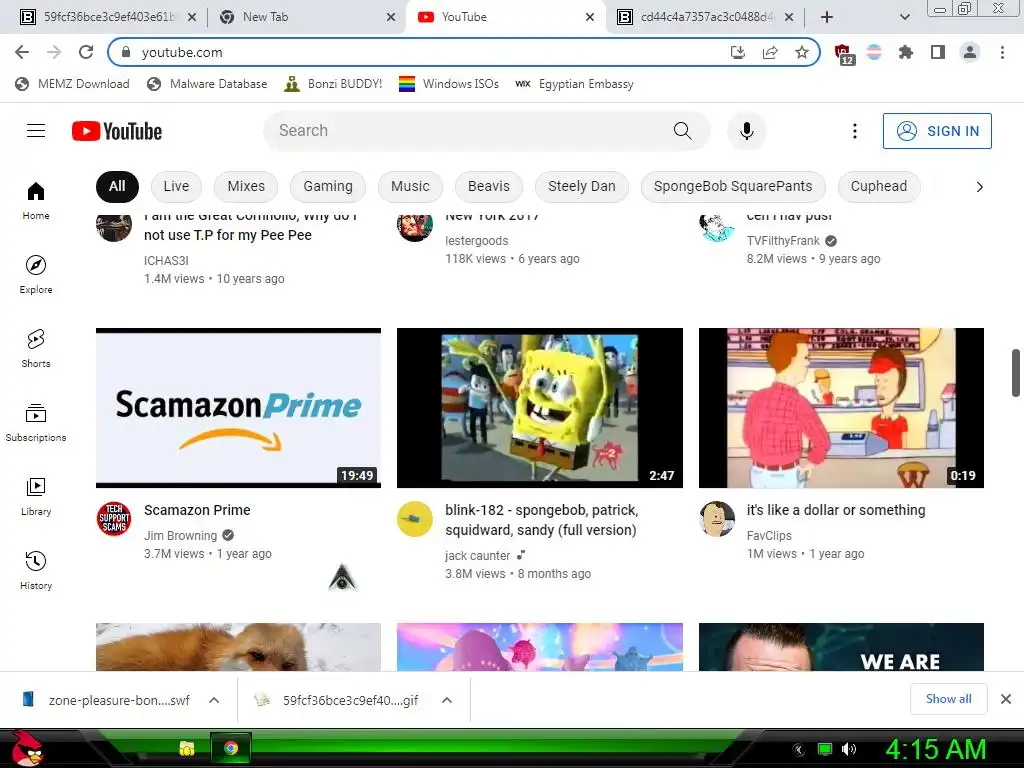Click the YouTube search input field

pyautogui.click(x=470, y=131)
